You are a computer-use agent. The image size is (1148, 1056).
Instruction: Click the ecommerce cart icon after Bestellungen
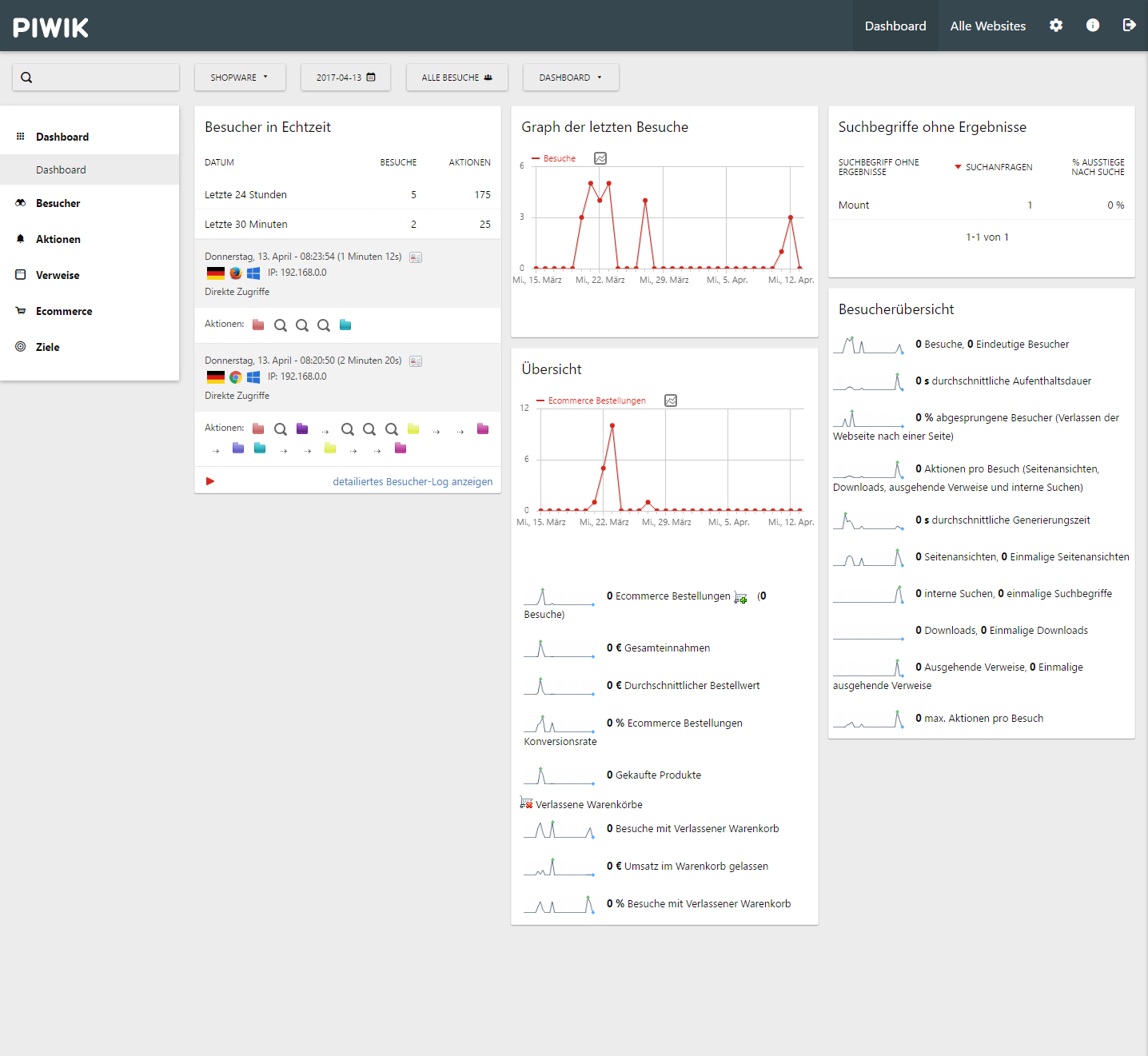tap(741, 597)
